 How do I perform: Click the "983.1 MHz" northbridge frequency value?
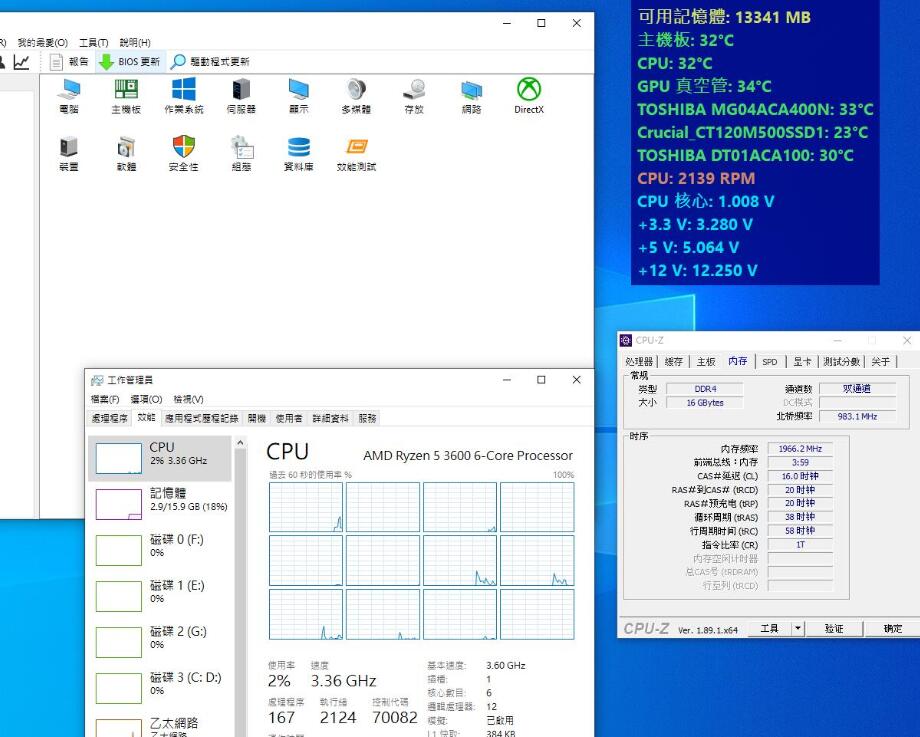coord(857,417)
